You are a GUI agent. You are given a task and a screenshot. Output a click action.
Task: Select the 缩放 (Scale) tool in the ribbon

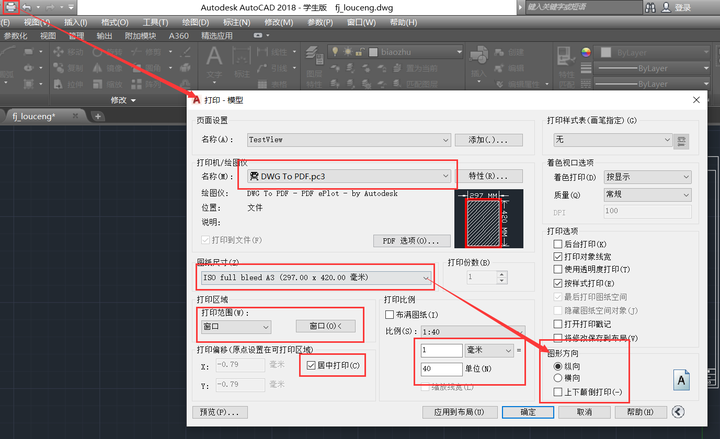tap(107, 84)
